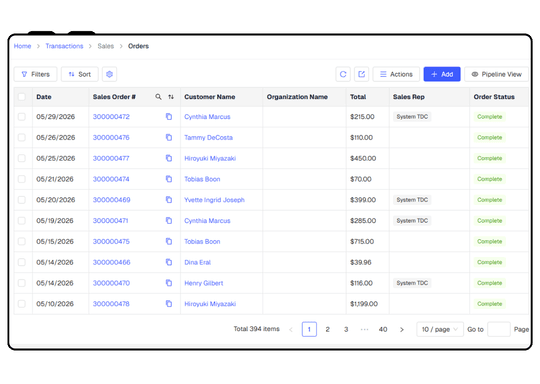Open customer Tammy DeCosta

click(x=208, y=137)
